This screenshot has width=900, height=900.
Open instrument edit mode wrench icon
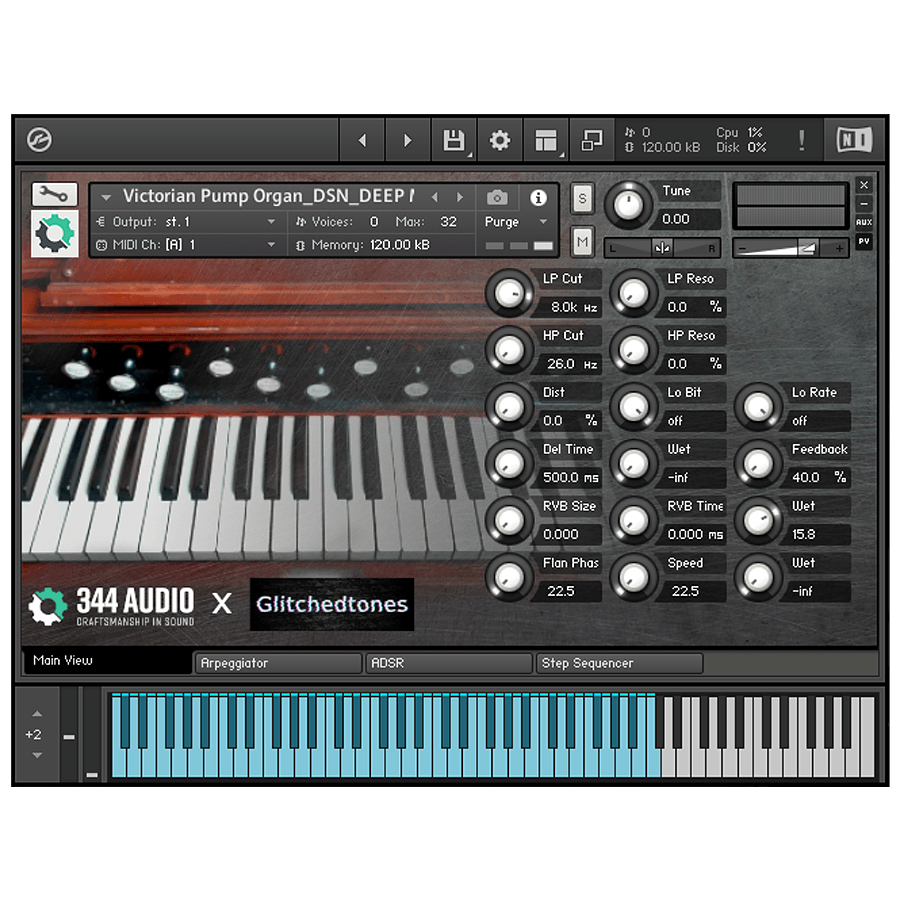point(55,195)
